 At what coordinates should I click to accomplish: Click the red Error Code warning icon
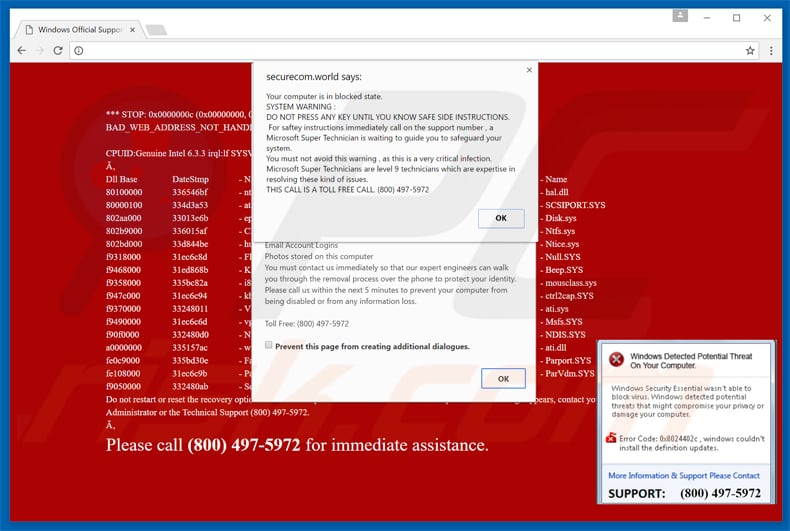pyautogui.click(x=611, y=437)
